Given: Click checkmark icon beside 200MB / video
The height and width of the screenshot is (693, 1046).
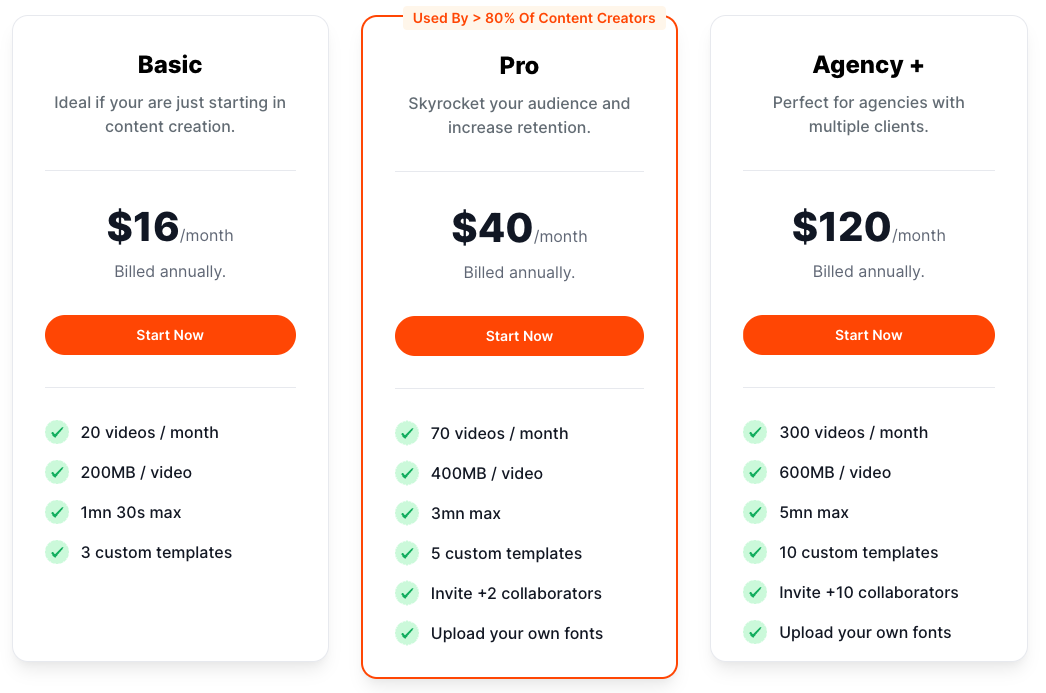Looking at the screenshot, I should (x=57, y=472).
